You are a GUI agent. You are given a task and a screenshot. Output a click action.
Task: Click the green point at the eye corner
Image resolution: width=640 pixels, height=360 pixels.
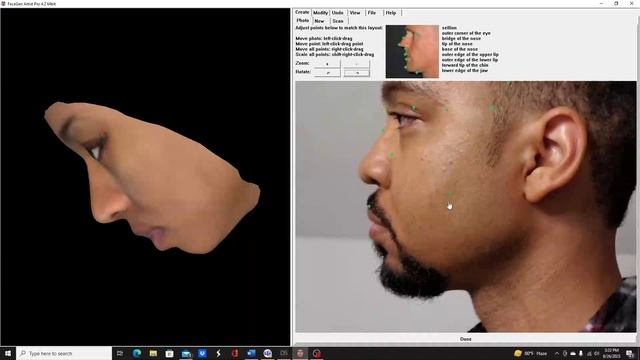point(414,107)
